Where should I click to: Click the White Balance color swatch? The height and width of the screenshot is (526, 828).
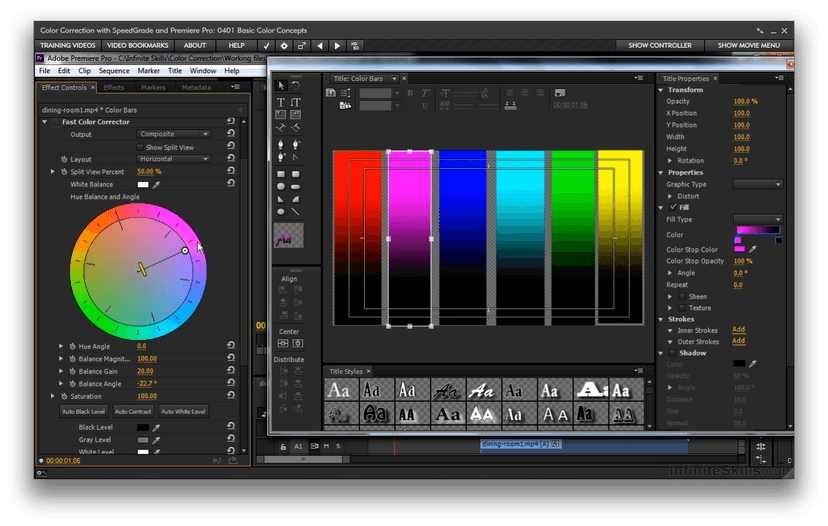(x=143, y=185)
